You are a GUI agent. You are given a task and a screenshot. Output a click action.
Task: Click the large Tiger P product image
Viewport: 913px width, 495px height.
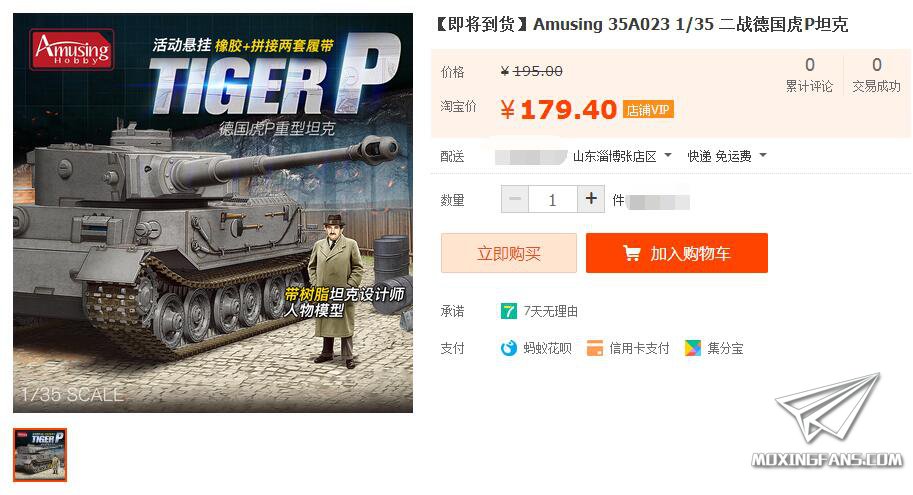[x=213, y=213]
